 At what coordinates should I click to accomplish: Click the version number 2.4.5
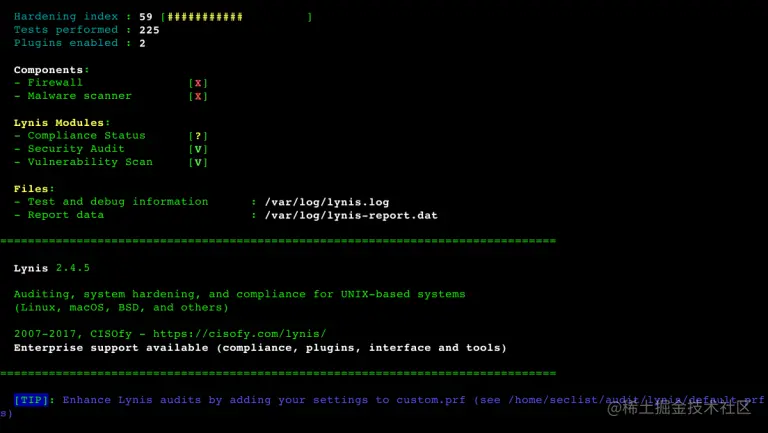click(x=72, y=268)
